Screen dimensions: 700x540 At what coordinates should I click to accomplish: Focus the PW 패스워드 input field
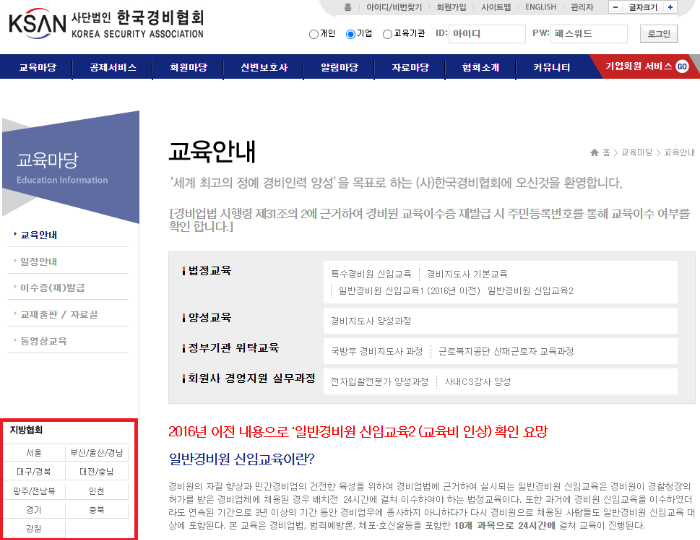click(589, 34)
